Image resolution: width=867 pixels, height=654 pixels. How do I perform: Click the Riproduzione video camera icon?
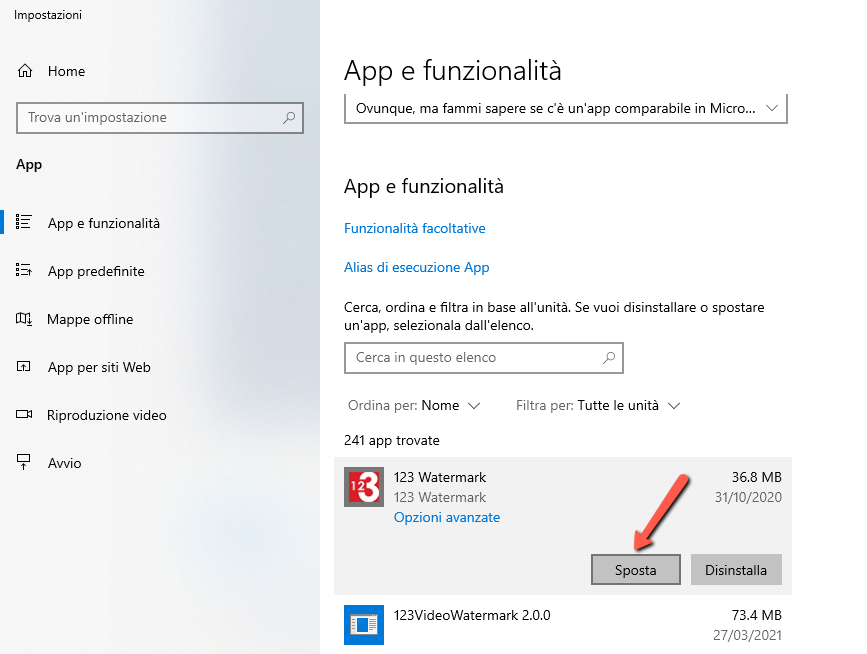point(24,415)
